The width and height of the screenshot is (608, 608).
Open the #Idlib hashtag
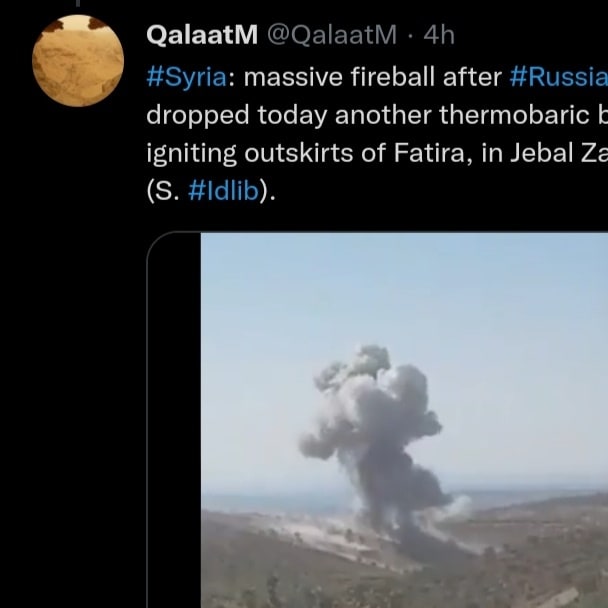coord(223,191)
